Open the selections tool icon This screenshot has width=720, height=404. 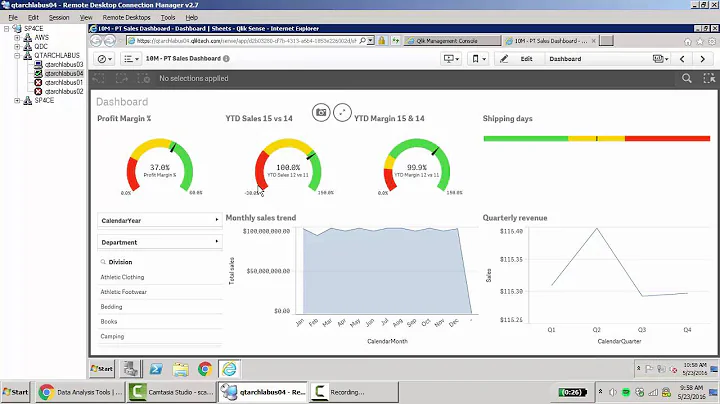709,79
